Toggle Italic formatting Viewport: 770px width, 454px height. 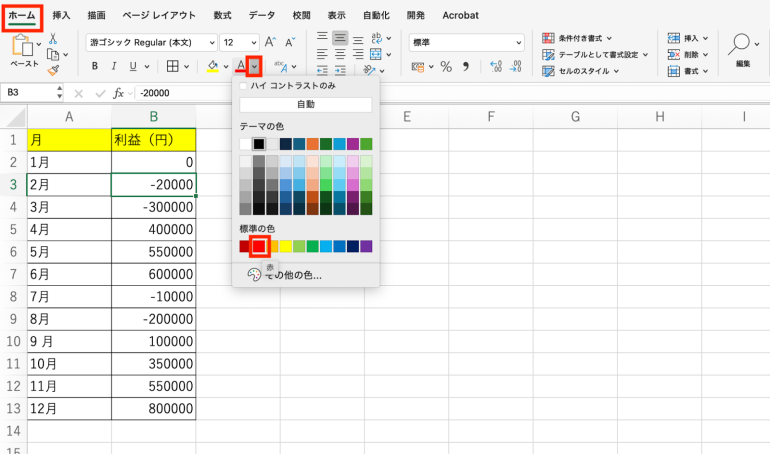click(x=113, y=66)
